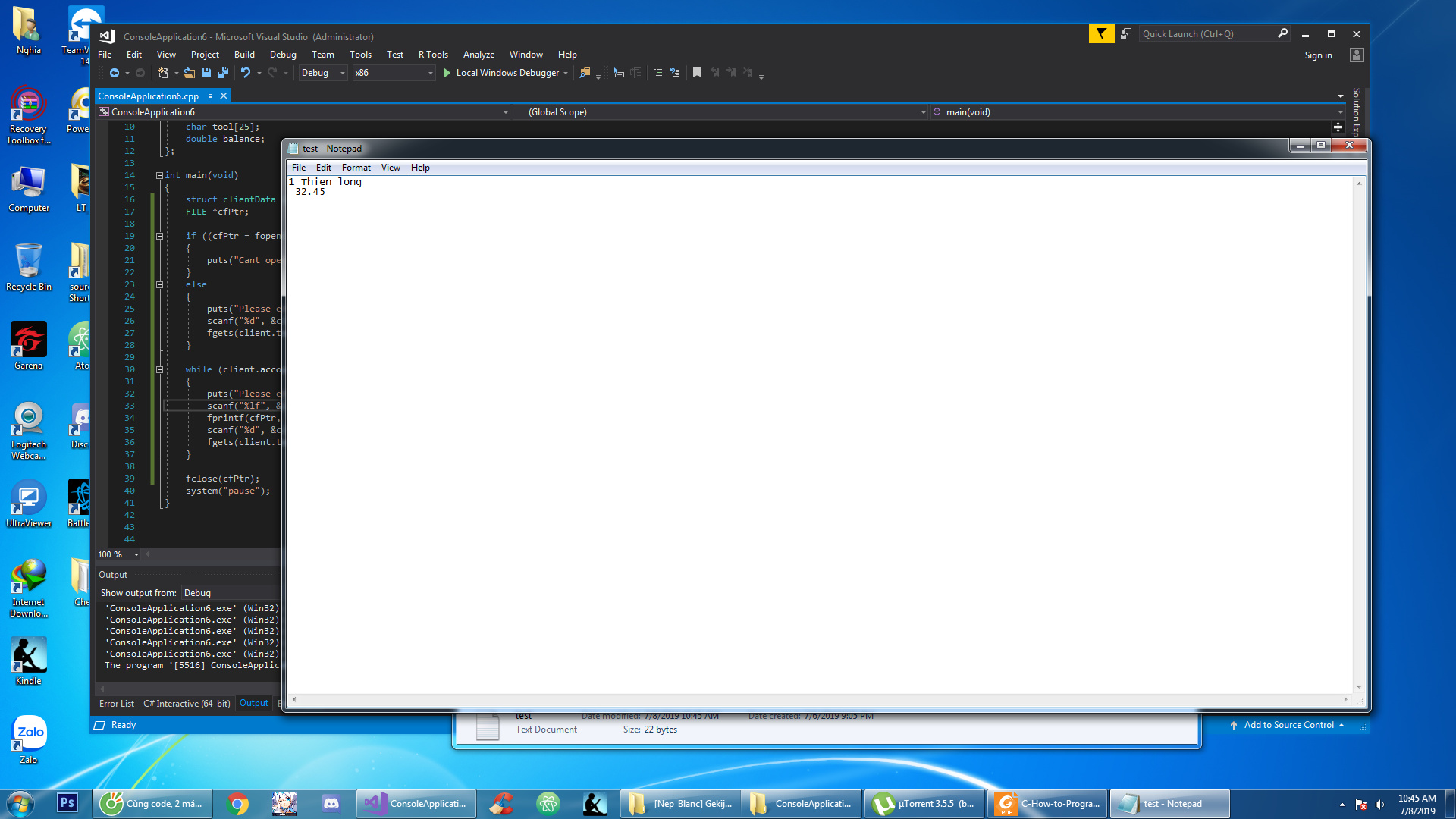Screen dimensions: 1456x819
Task: Click the Visual Studio feedback flag icon
Action: (x=1101, y=34)
